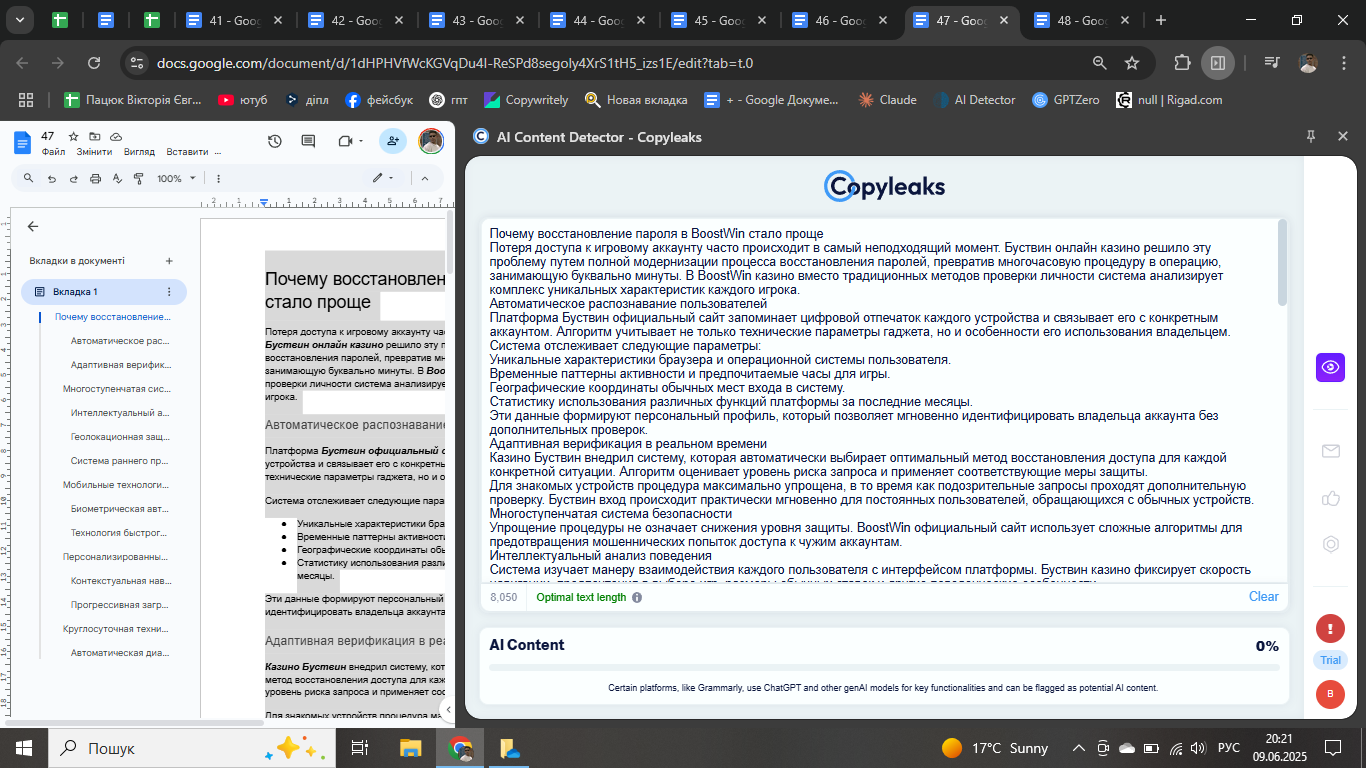Viewport: 1366px width, 768px height.
Task: Open ютуб bookmark
Action: pos(243,100)
